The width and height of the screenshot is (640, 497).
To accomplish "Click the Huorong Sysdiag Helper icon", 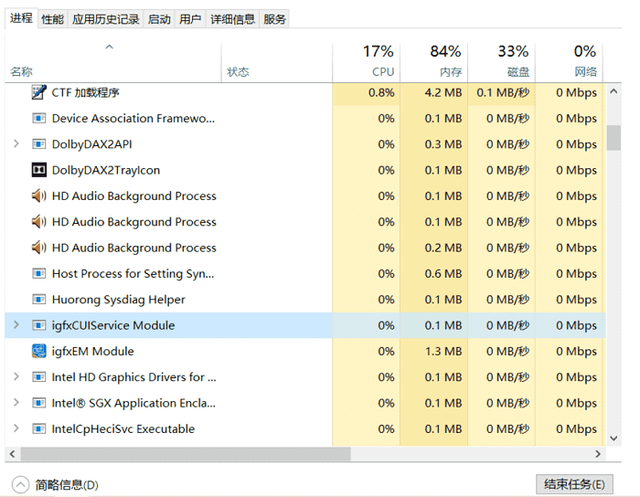I will tap(39, 299).
